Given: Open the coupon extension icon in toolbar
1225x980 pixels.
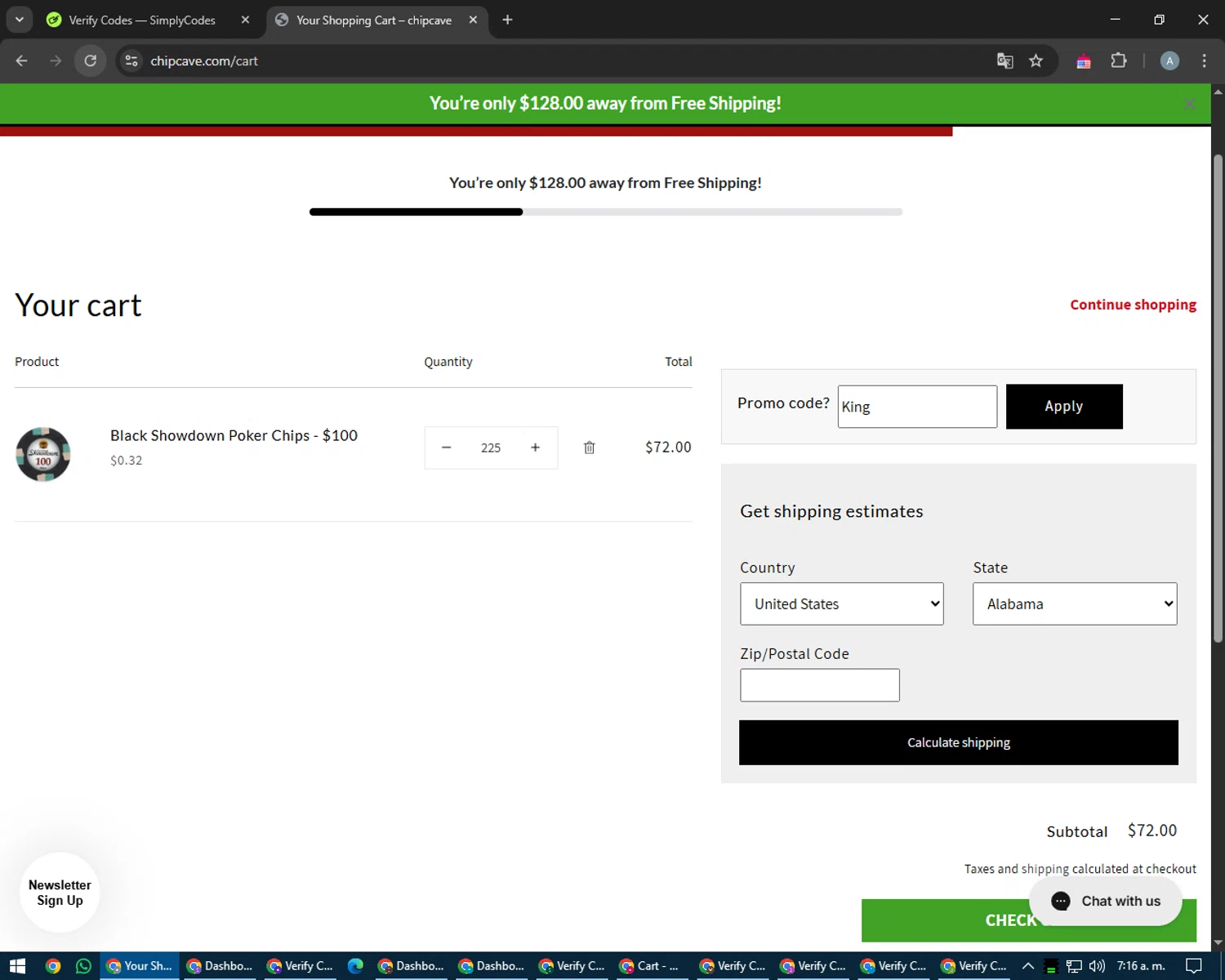Looking at the screenshot, I should tap(1084, 61).
